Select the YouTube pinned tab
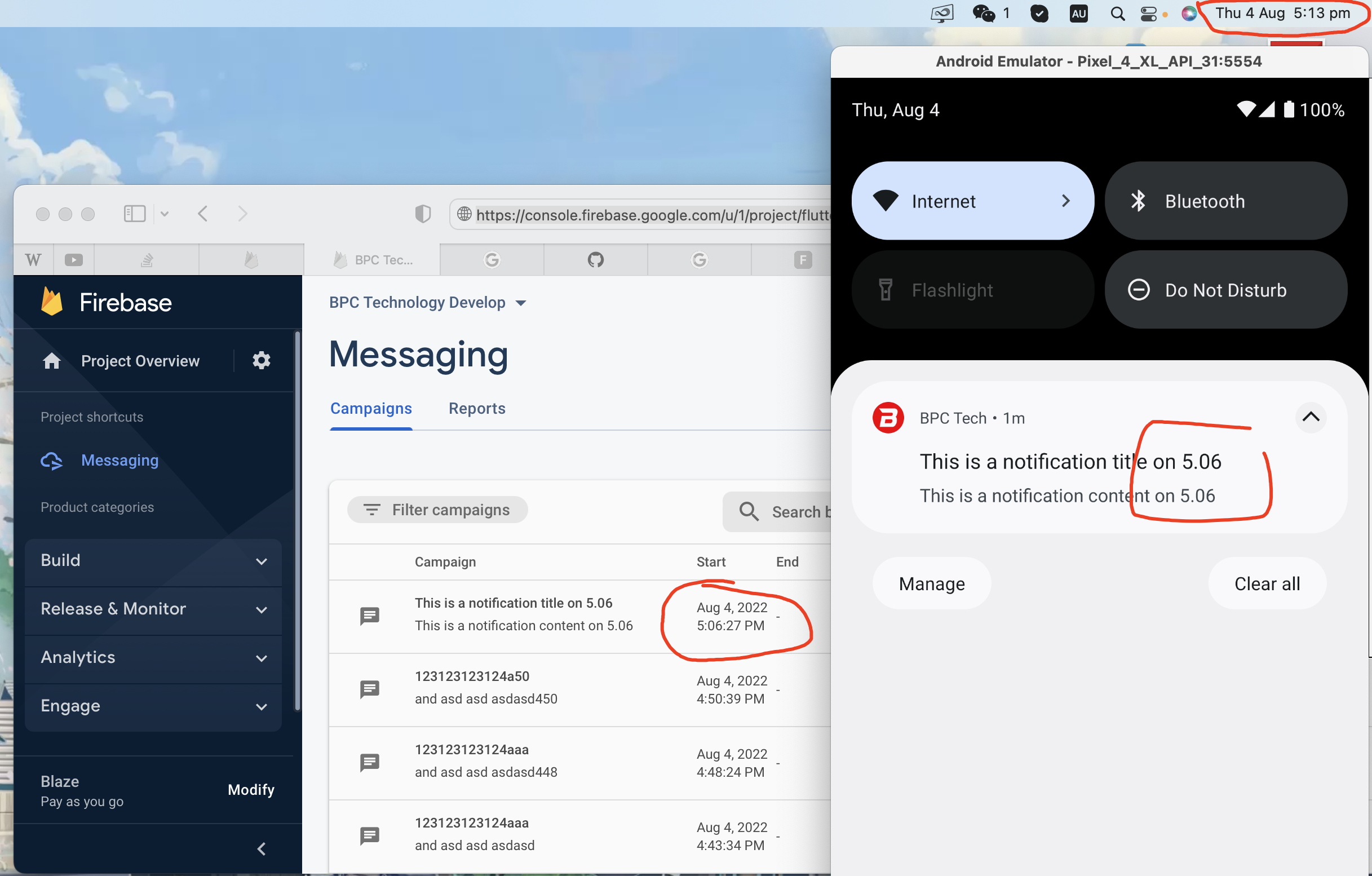Viewport: 1372px width, 876px height. coord(73,260)
